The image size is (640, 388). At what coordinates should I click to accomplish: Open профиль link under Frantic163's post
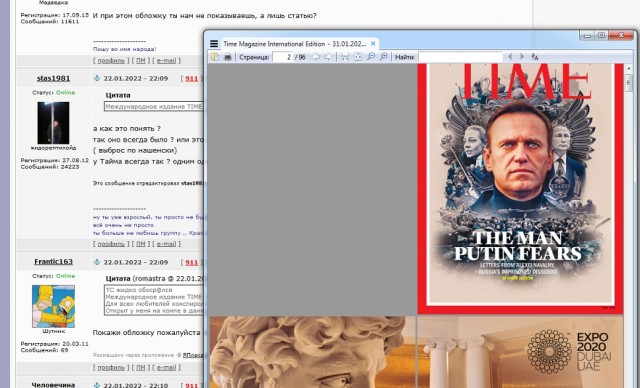[x=111, y=368]
